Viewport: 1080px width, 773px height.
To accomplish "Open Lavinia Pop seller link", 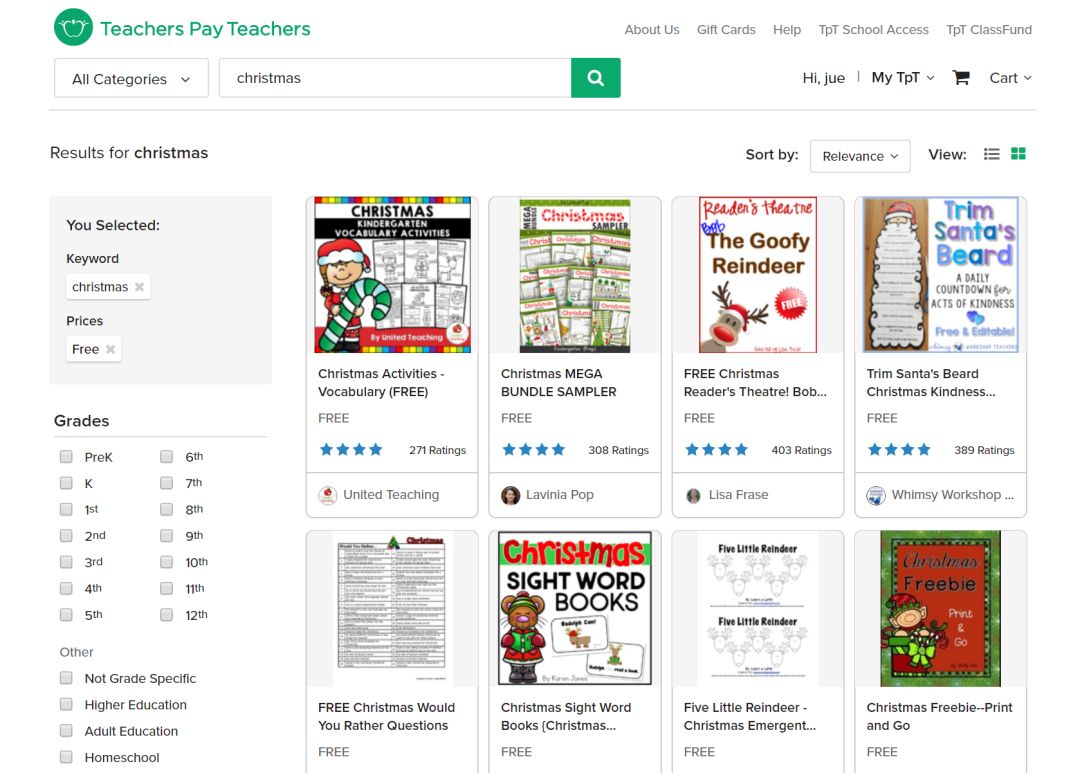I will 559,495.
